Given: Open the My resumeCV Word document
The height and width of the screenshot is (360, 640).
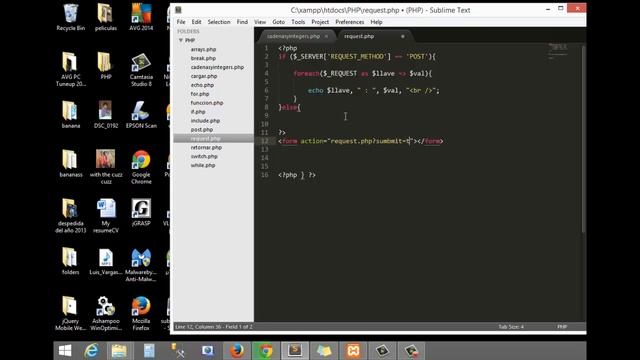Looking at the screenshot, I should (x=106, y=216).
